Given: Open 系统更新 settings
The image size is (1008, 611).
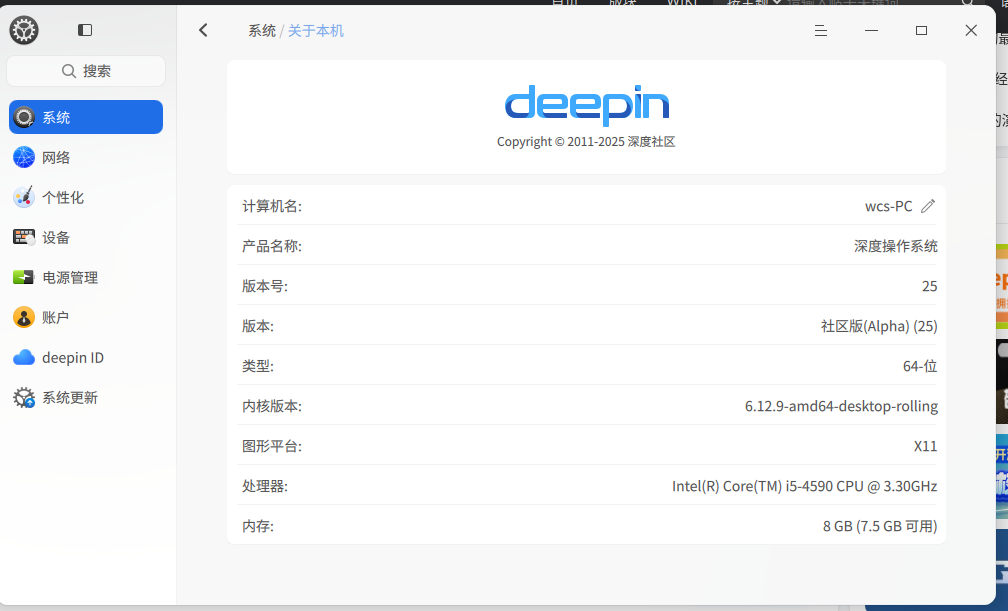Looking at the screenshot, I should (86, 397).
